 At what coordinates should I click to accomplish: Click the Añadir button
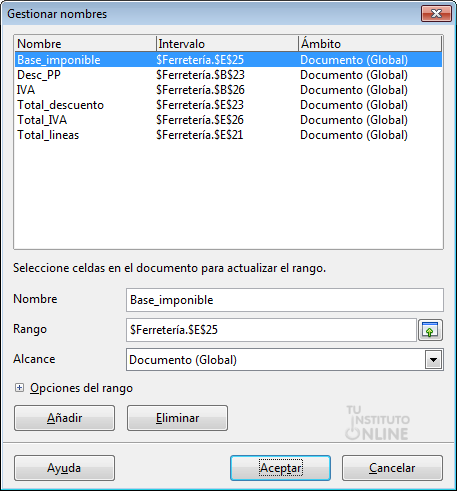[x=64, y=418]
